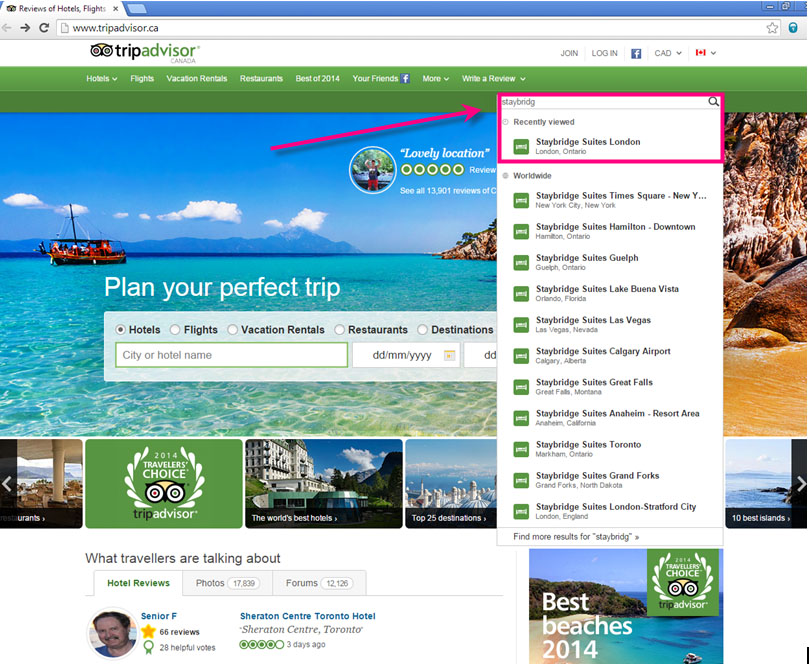
Task: Click See all 13,901 reviews link
Action: click(x=448, y=190)
